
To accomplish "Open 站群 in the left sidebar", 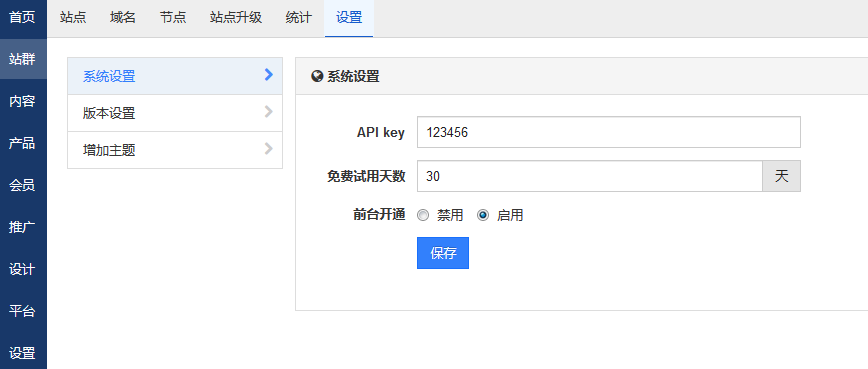I will tap(23, 59).
